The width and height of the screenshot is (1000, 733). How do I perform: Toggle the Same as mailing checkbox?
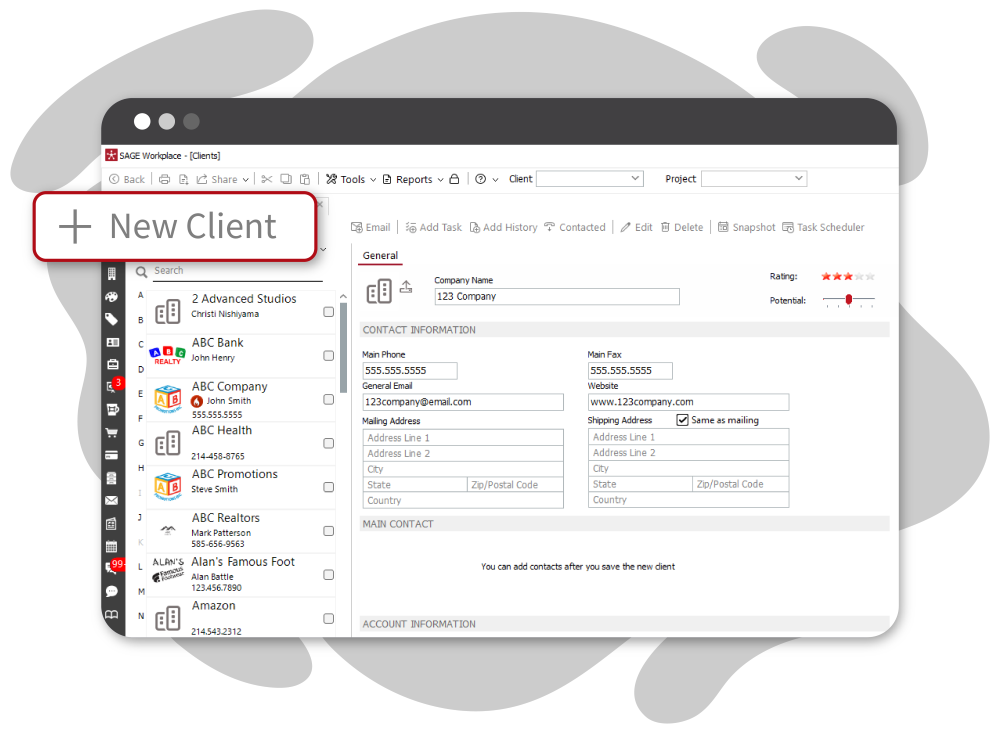pos(682,420)
